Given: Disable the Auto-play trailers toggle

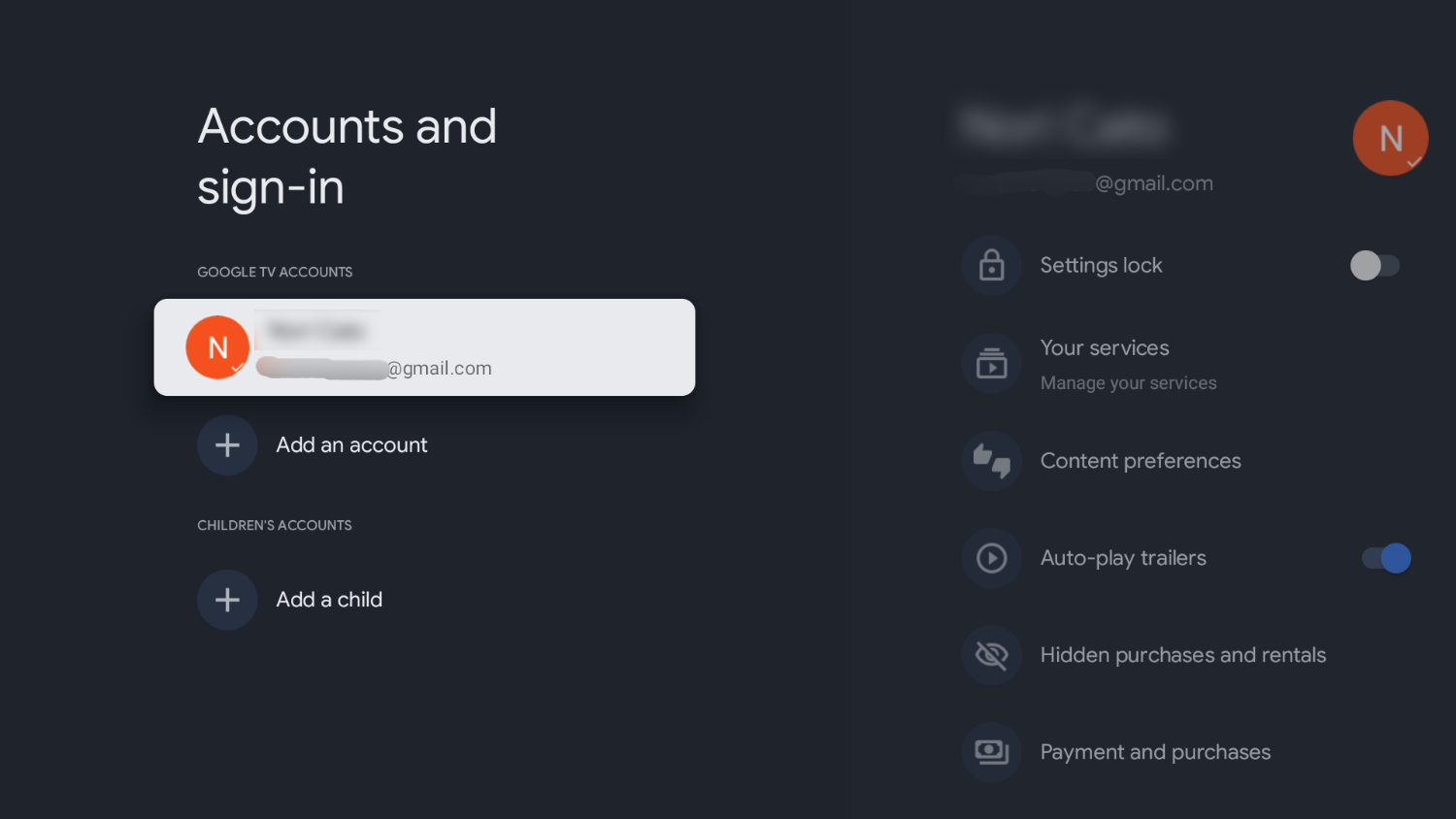Looking at the screenshot, I should [x=1386, y=558].
